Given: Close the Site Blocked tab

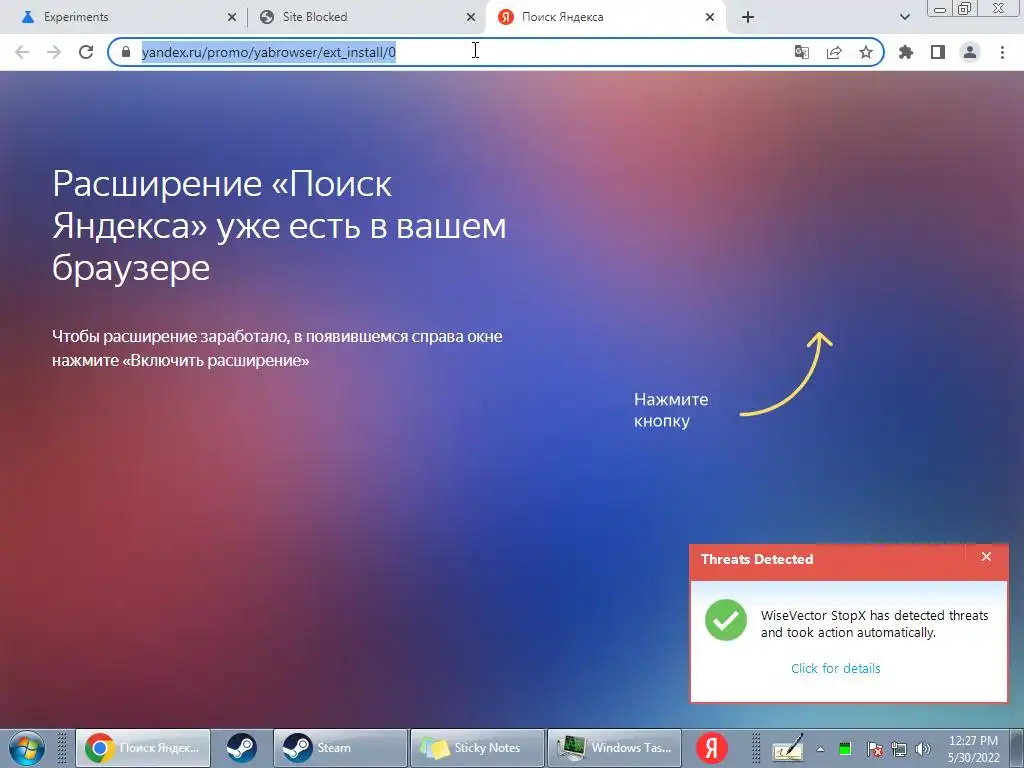Looking at the screenshot, I should click(x=470, y=18).
